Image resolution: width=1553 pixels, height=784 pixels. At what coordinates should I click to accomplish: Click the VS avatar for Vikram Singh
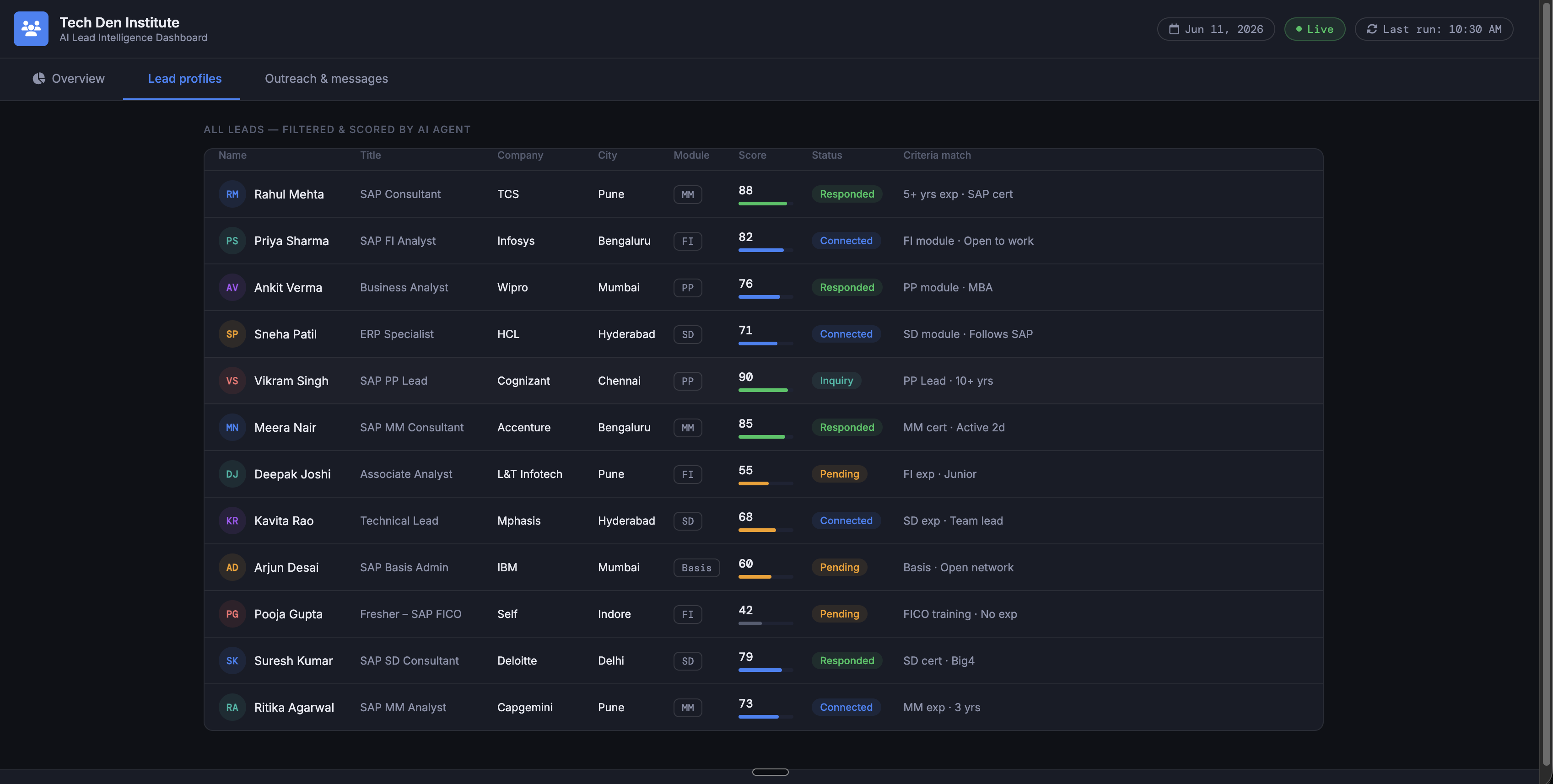tap(232, 381)
